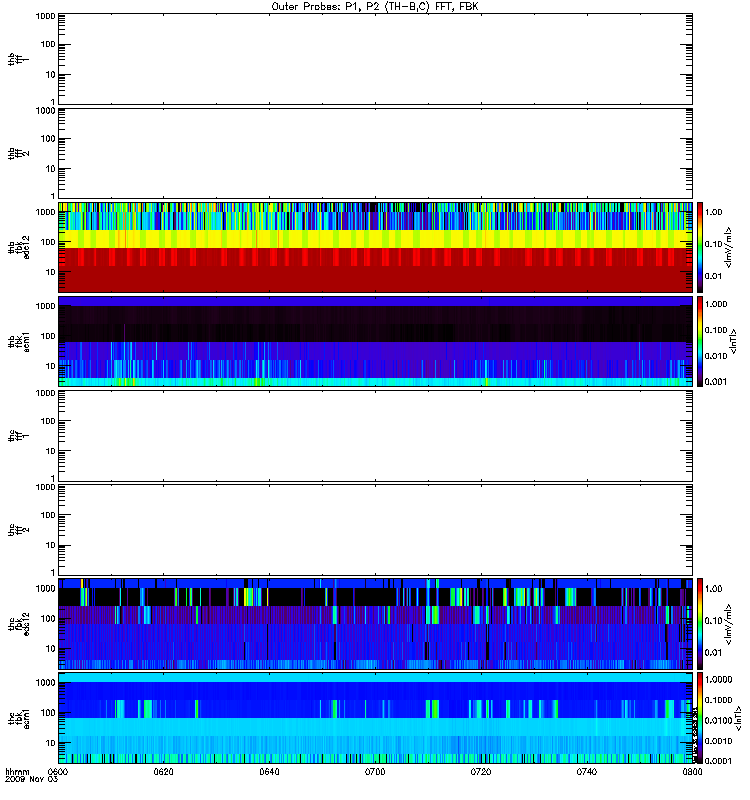Click the 0.10 value on thc edc12 color bar

tap(713, 620)
